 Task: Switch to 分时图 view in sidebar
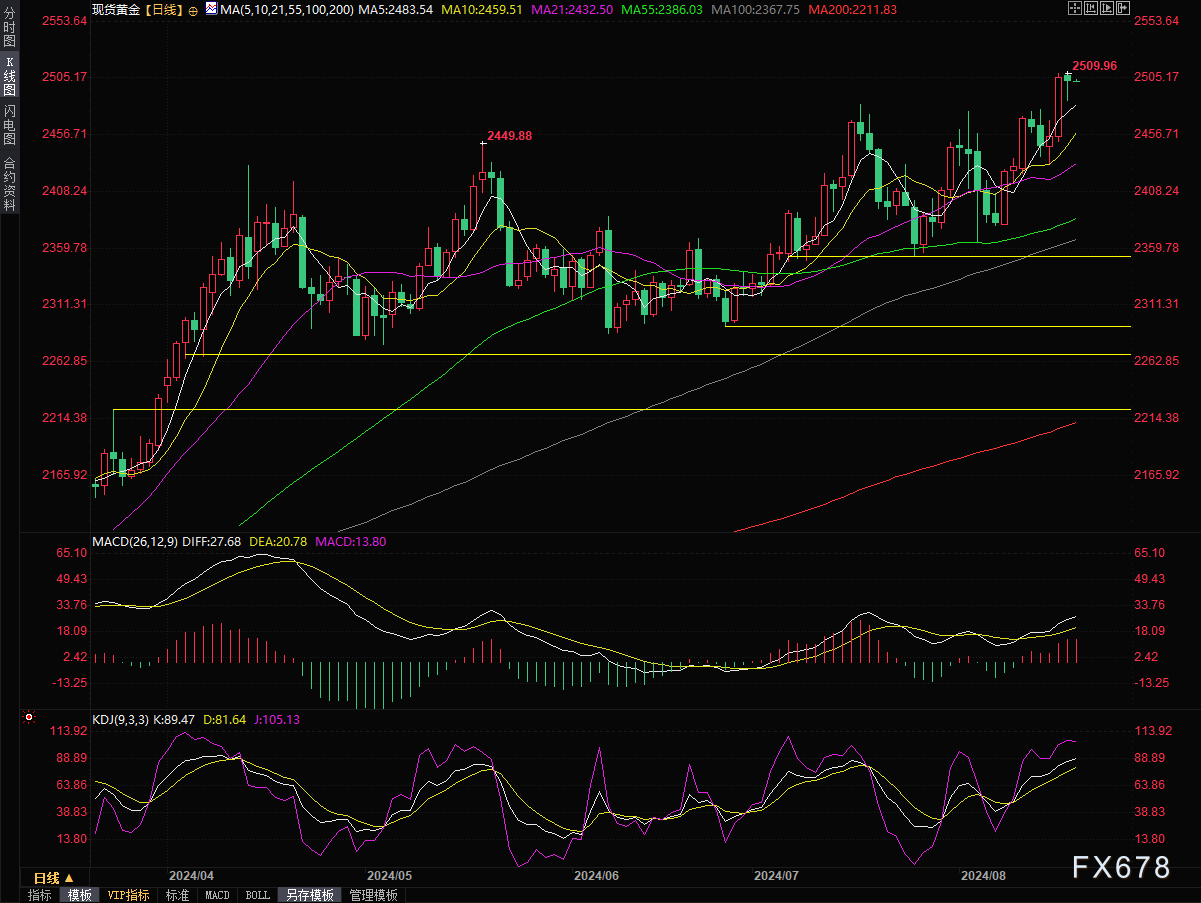pyautogui.click(x=10, y=32)
